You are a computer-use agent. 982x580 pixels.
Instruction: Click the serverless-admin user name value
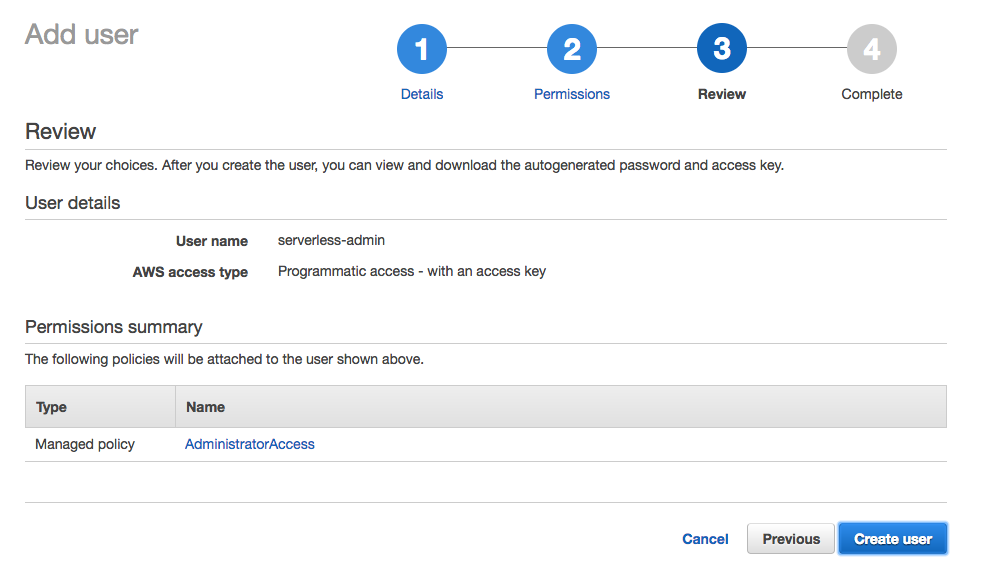[x=331, y=241]
